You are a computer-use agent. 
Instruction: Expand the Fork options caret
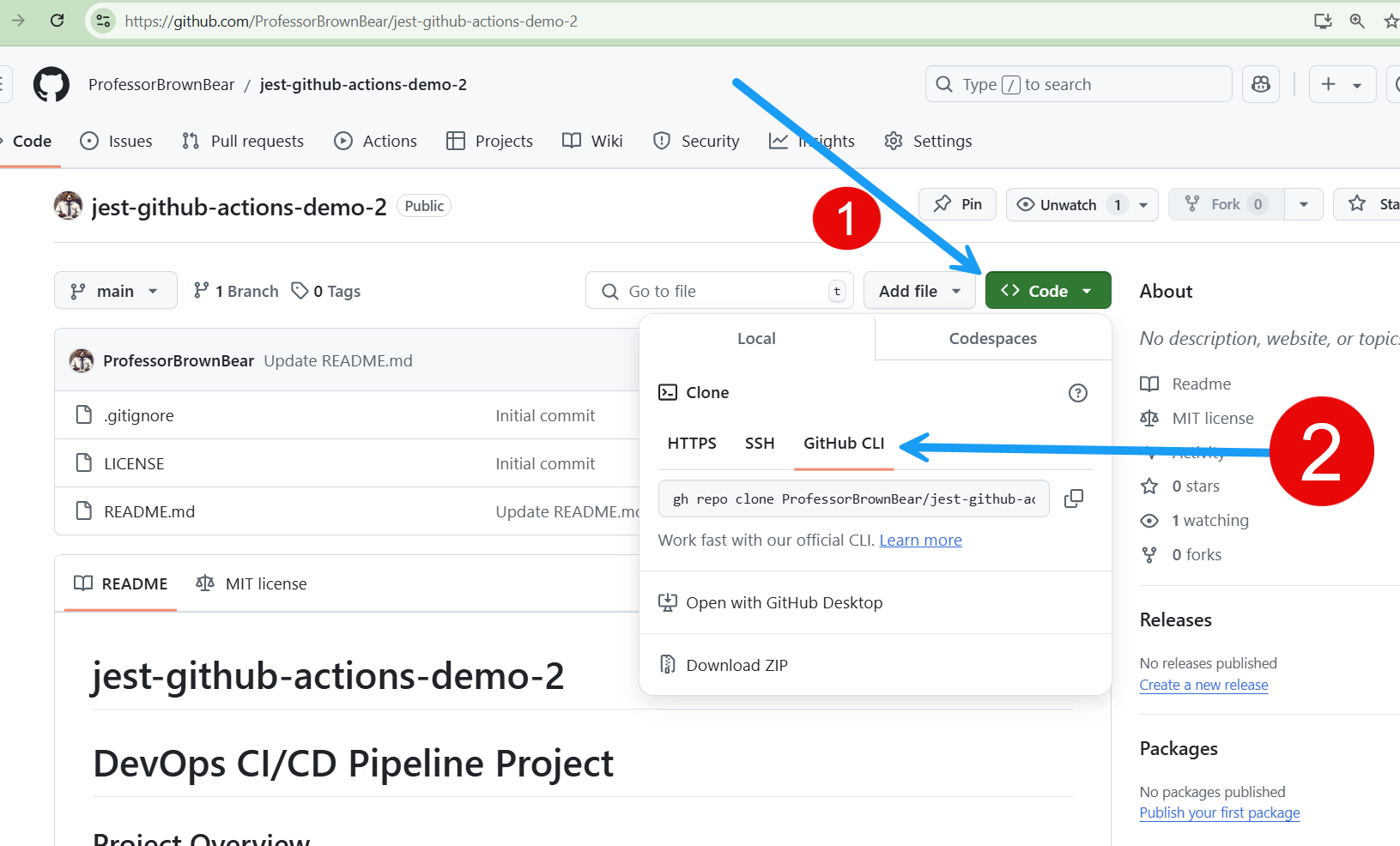coord(1303,205)
